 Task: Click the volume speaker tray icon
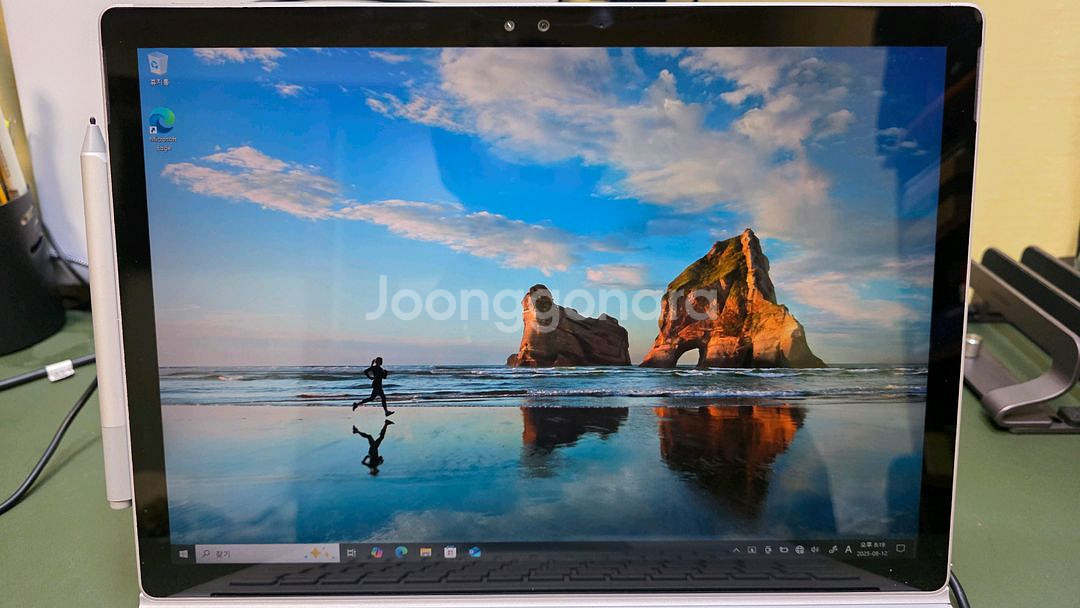pyautogui.click(x=815, y=550)
